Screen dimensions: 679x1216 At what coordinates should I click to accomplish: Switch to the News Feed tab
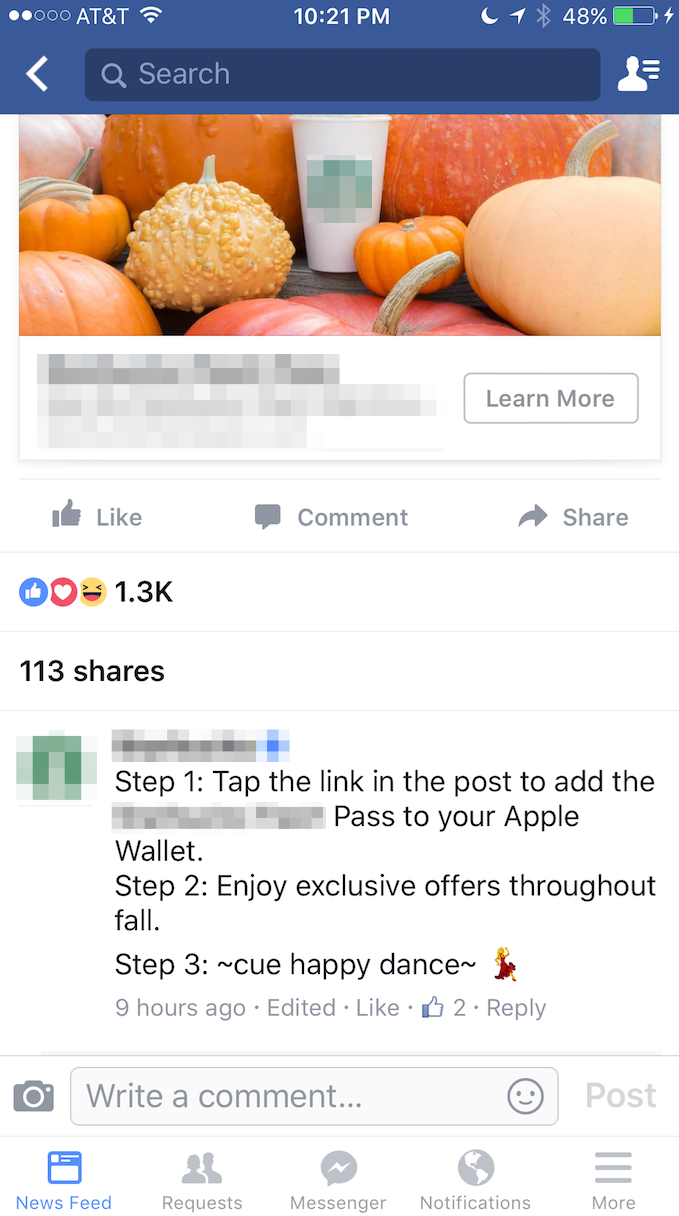[64, 1180]
